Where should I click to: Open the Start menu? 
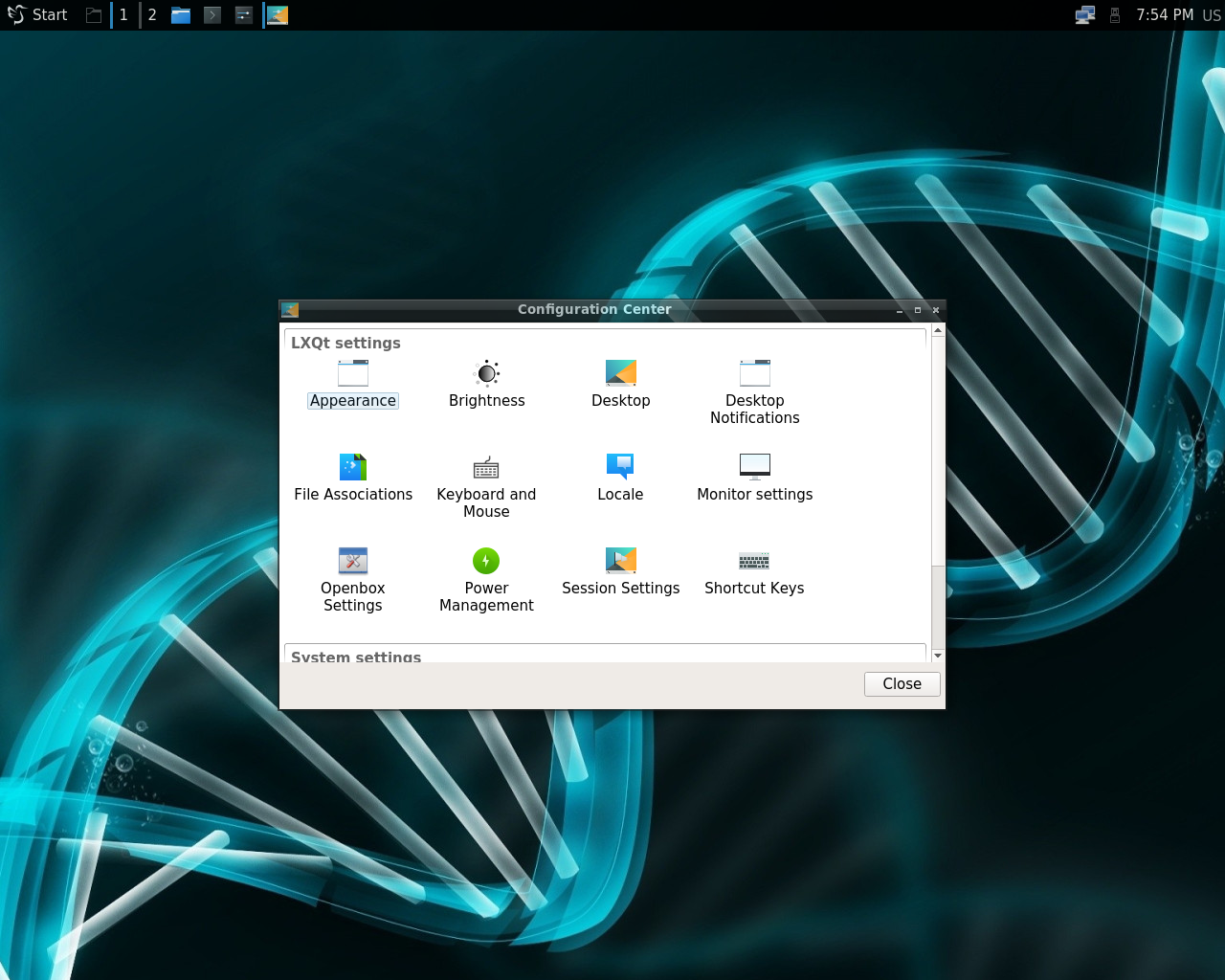point(38,14)
